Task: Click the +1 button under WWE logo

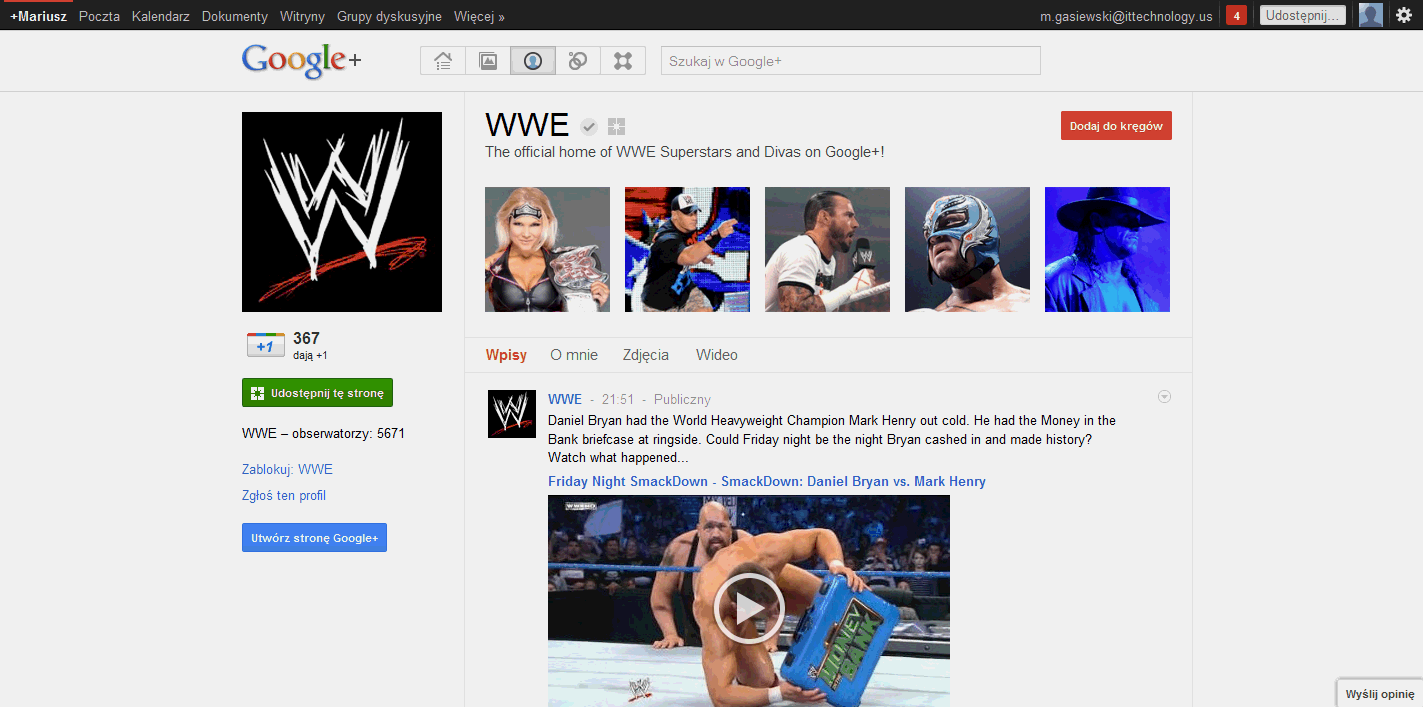Action: pos(266,345)
